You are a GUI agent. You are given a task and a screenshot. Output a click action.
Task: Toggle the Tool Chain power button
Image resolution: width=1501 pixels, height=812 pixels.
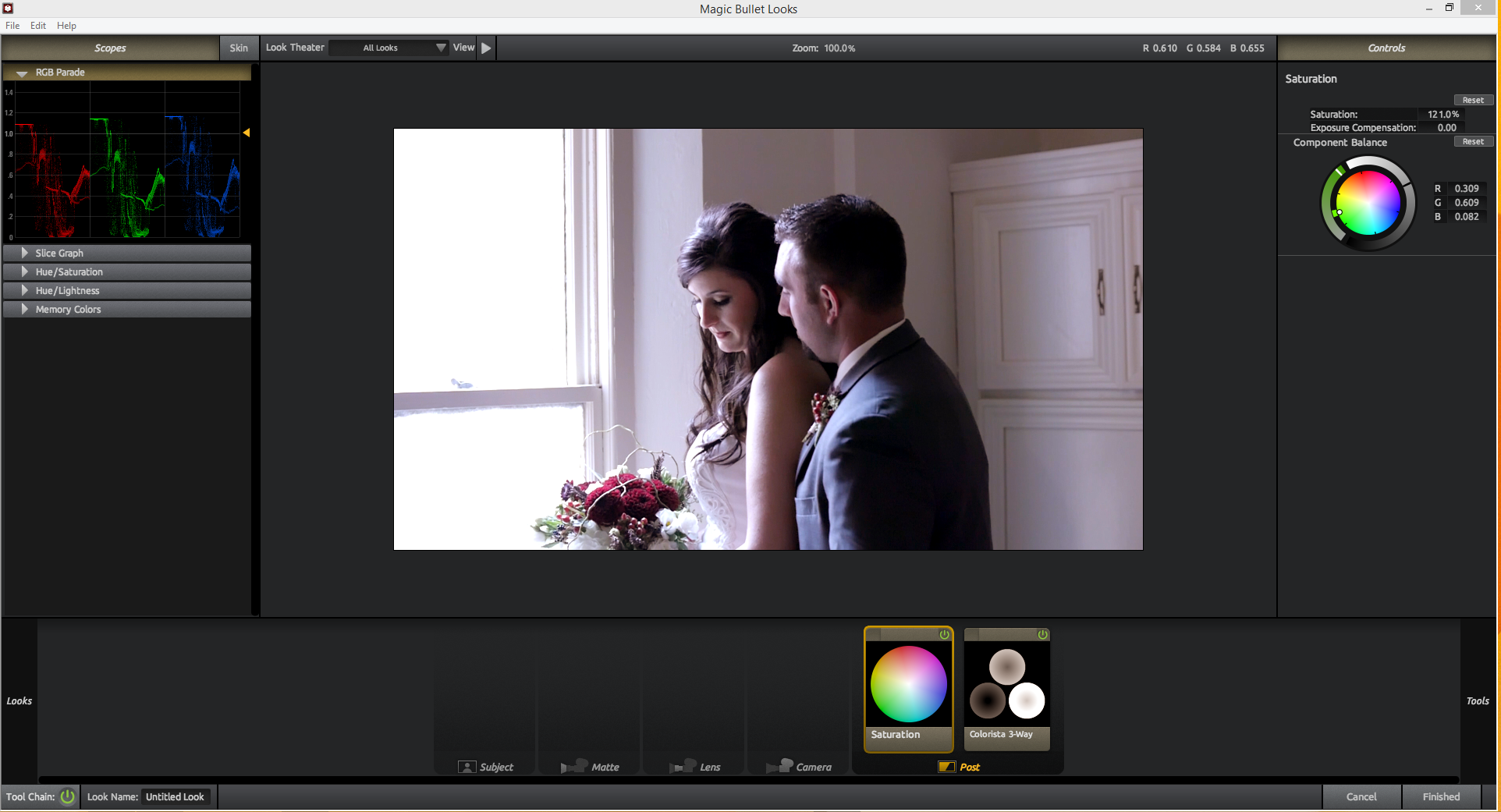(68, 796)
